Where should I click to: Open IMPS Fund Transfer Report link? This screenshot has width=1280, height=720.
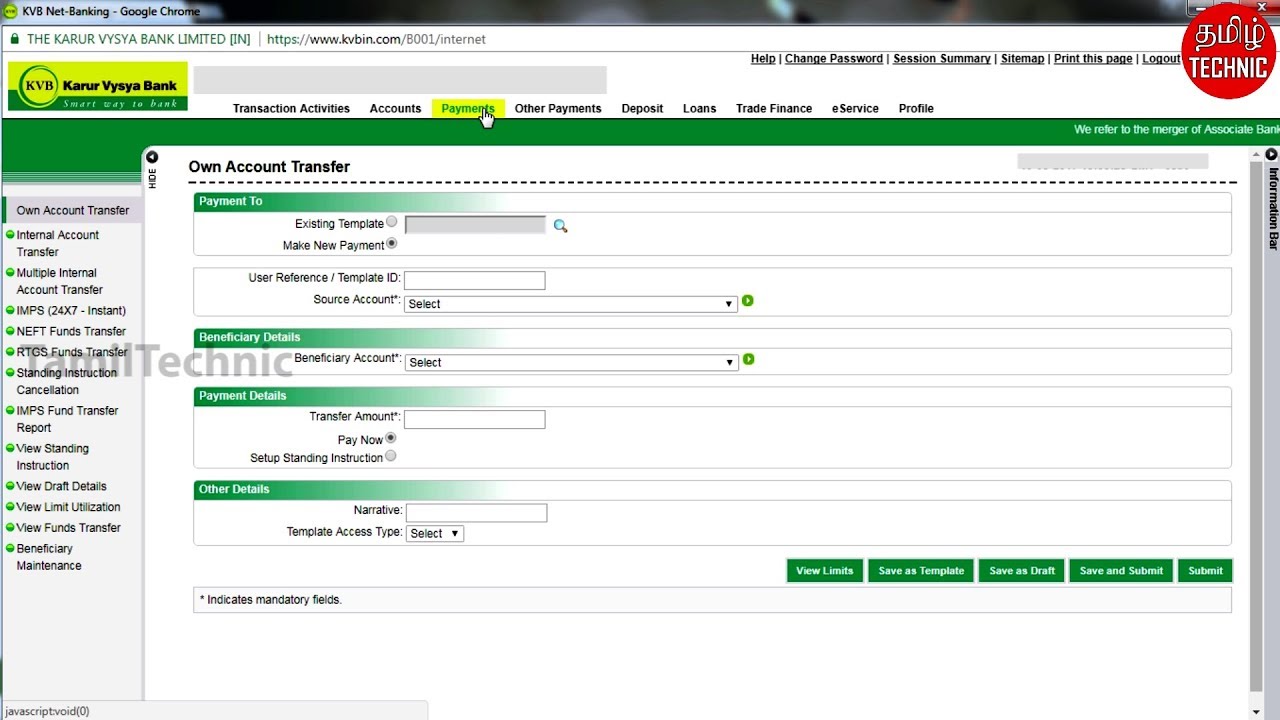67,419
